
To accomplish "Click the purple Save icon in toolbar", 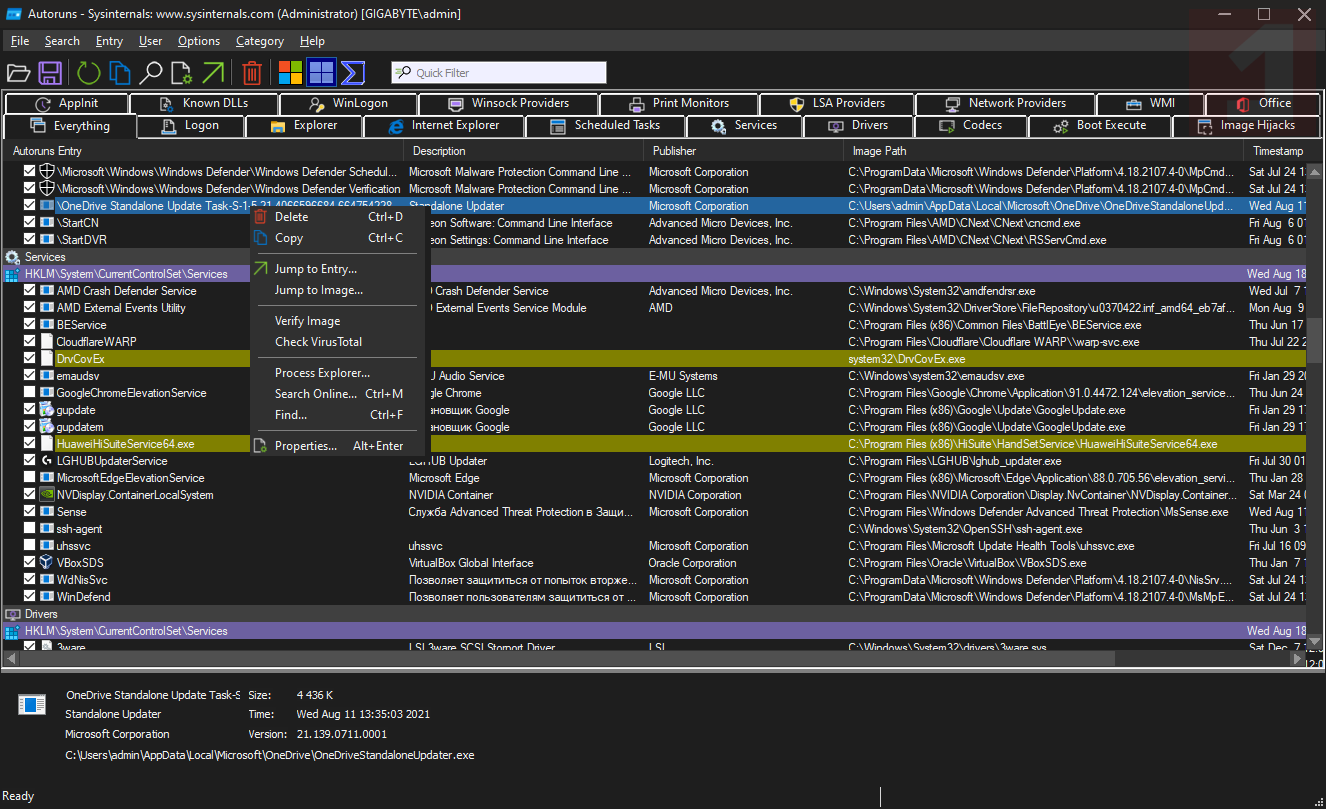I will [x=50, y=73].
